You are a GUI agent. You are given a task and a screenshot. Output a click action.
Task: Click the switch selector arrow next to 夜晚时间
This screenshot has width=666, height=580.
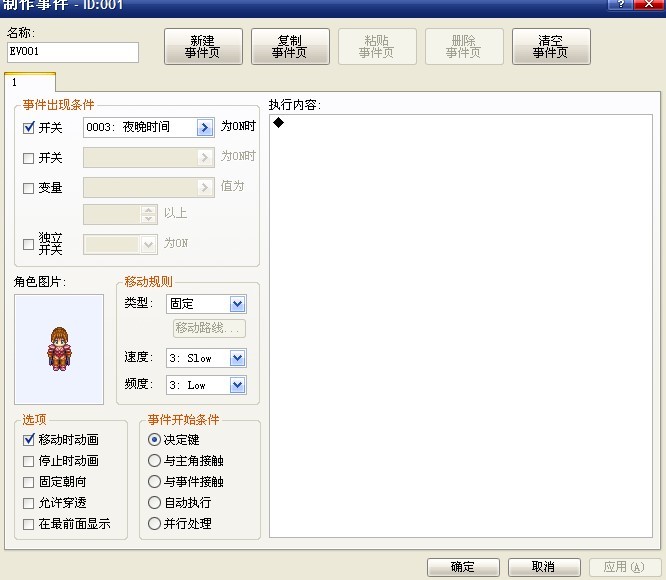205,127
